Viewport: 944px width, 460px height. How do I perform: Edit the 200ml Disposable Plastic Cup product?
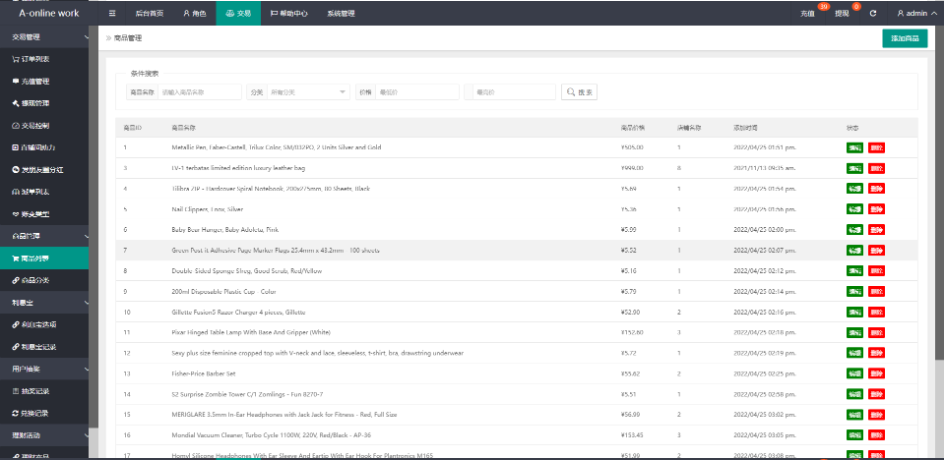click(854, 291)
